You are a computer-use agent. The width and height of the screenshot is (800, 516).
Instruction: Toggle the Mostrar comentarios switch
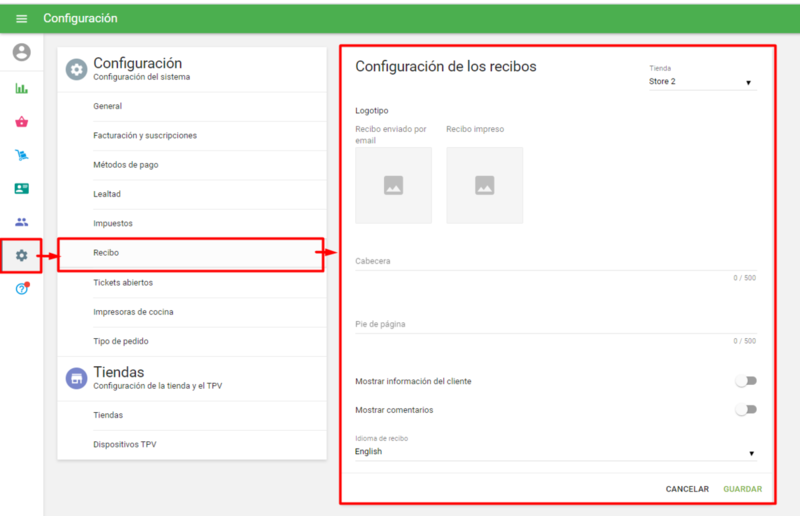(745, 409)
